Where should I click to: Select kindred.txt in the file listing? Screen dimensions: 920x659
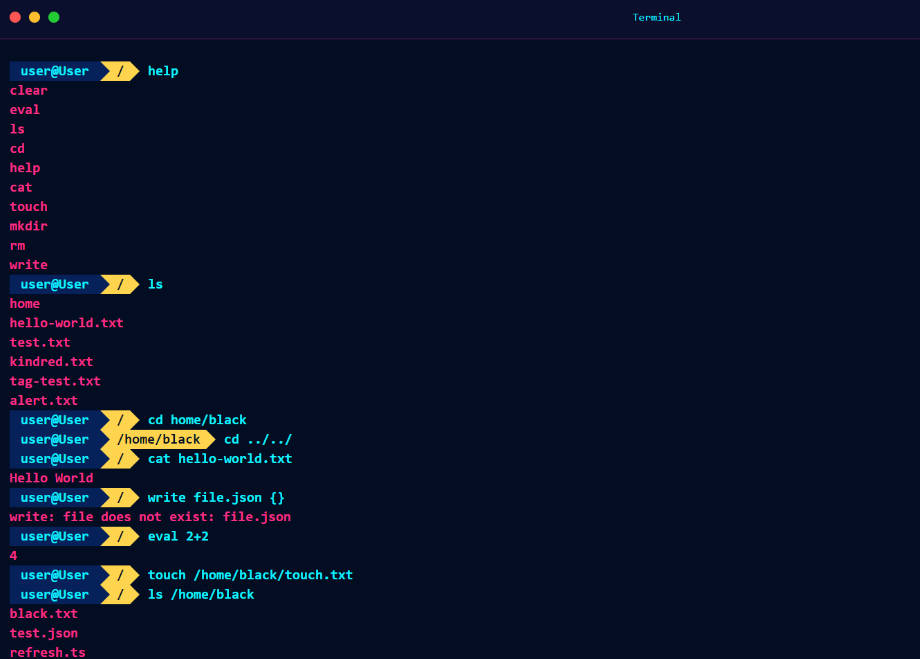[x=51, y=362]
